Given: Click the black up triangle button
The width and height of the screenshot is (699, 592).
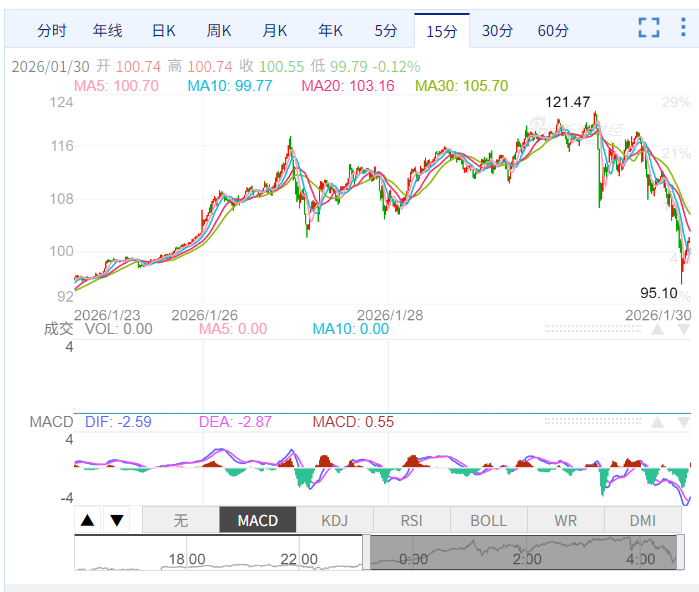Looking at the screenshot, I should pos(88,520).
